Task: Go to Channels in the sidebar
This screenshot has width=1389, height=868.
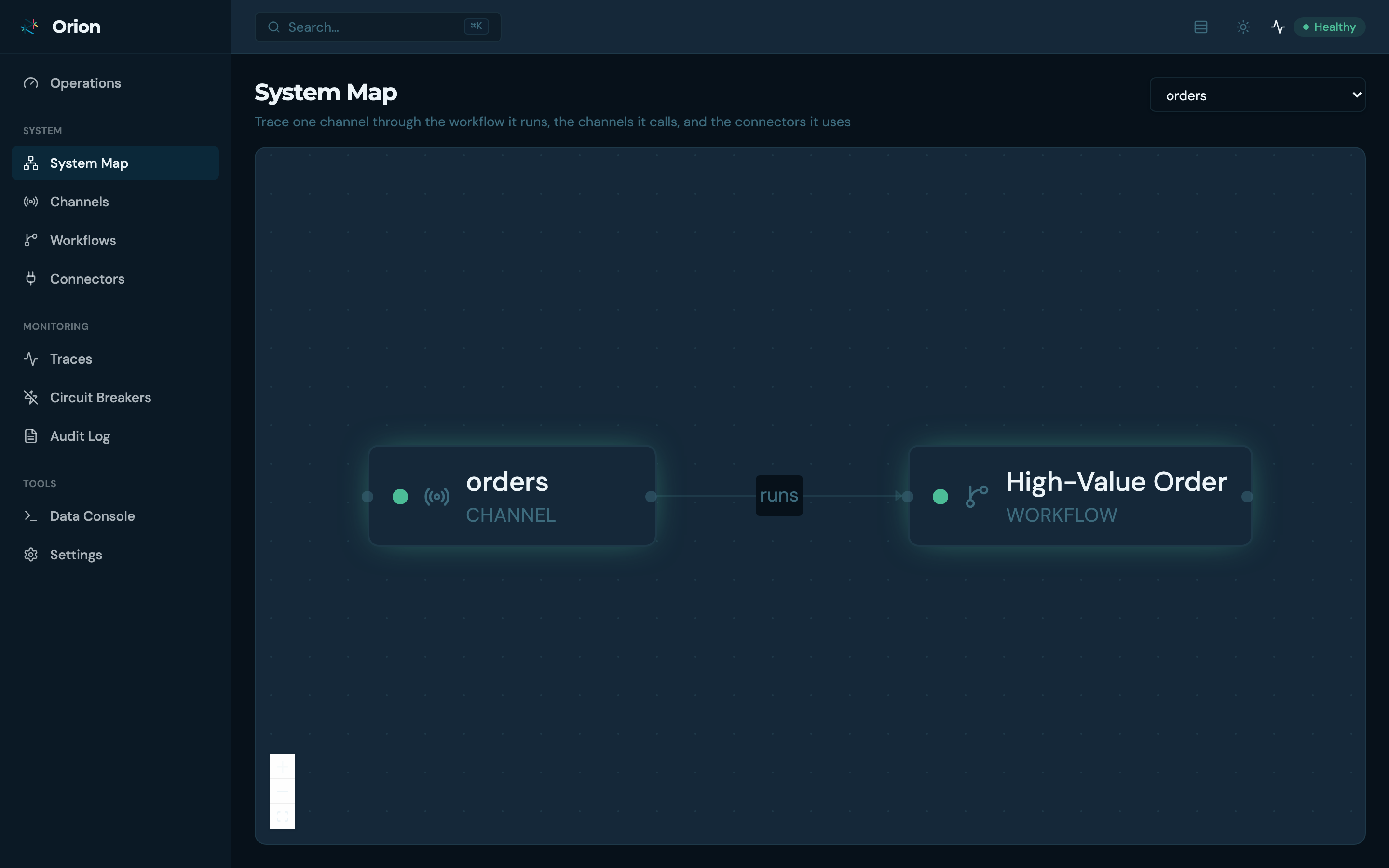Action: [115, 202]
